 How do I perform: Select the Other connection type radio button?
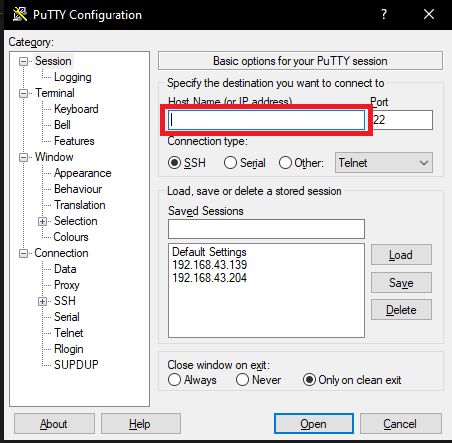pos(285,163)
